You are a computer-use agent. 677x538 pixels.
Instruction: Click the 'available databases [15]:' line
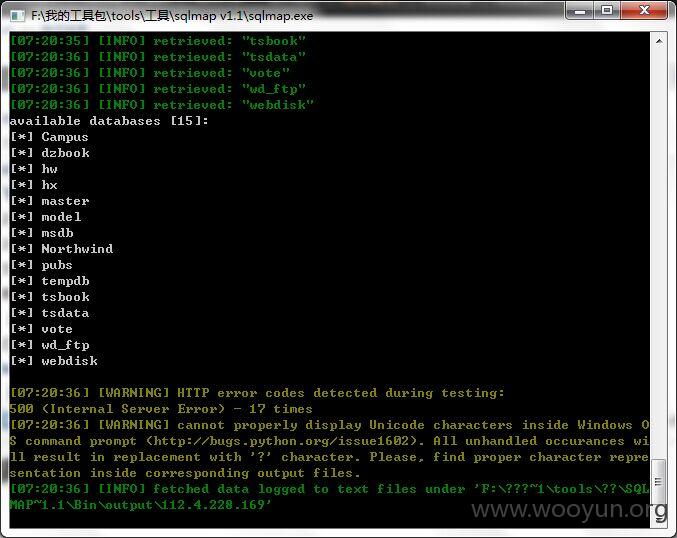point(109,121)
